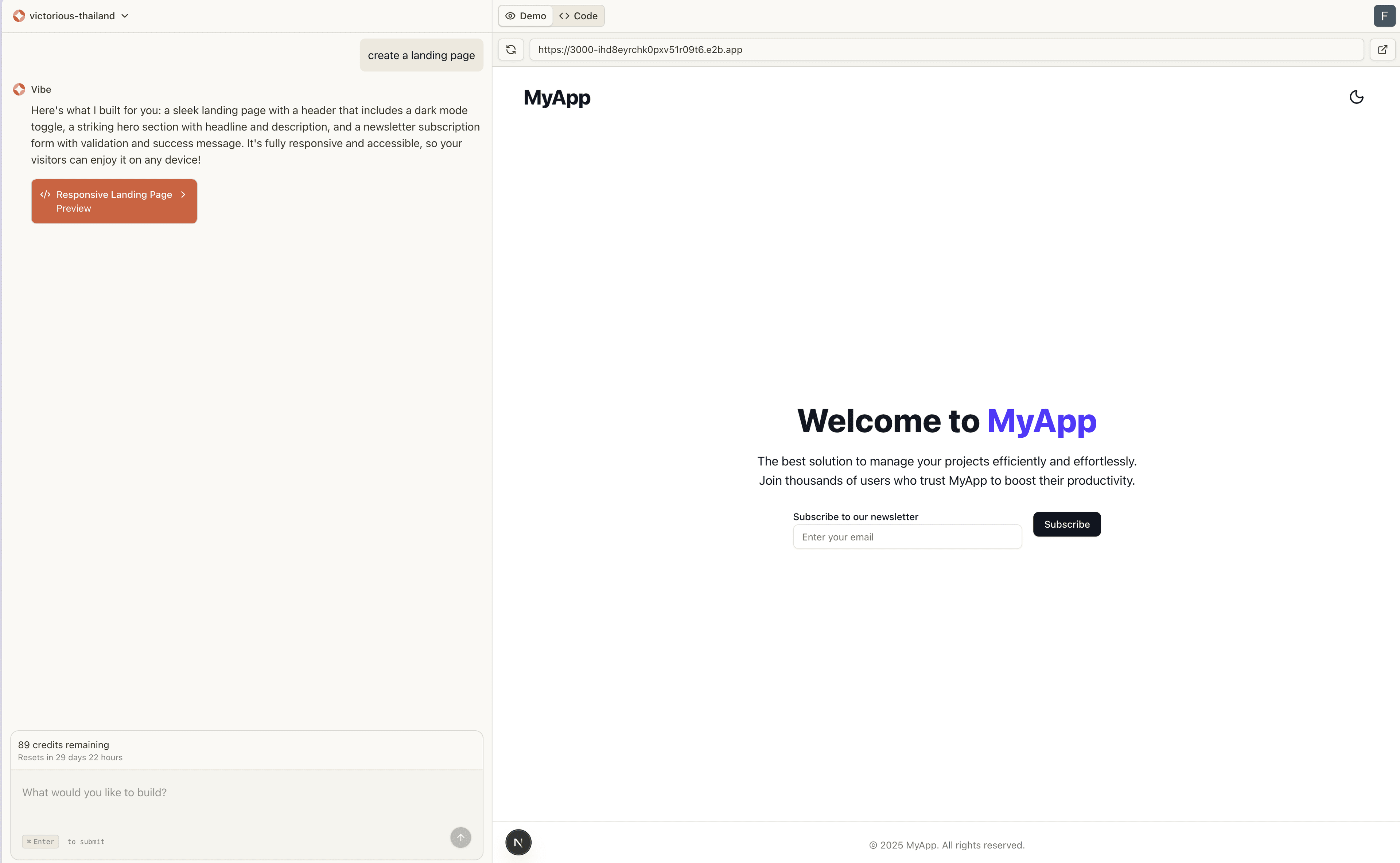Image resolution: width=1400 pixels, height=863 pixels.
Task: Click the Vibe logo in chat message
Action: coord(19,90)
